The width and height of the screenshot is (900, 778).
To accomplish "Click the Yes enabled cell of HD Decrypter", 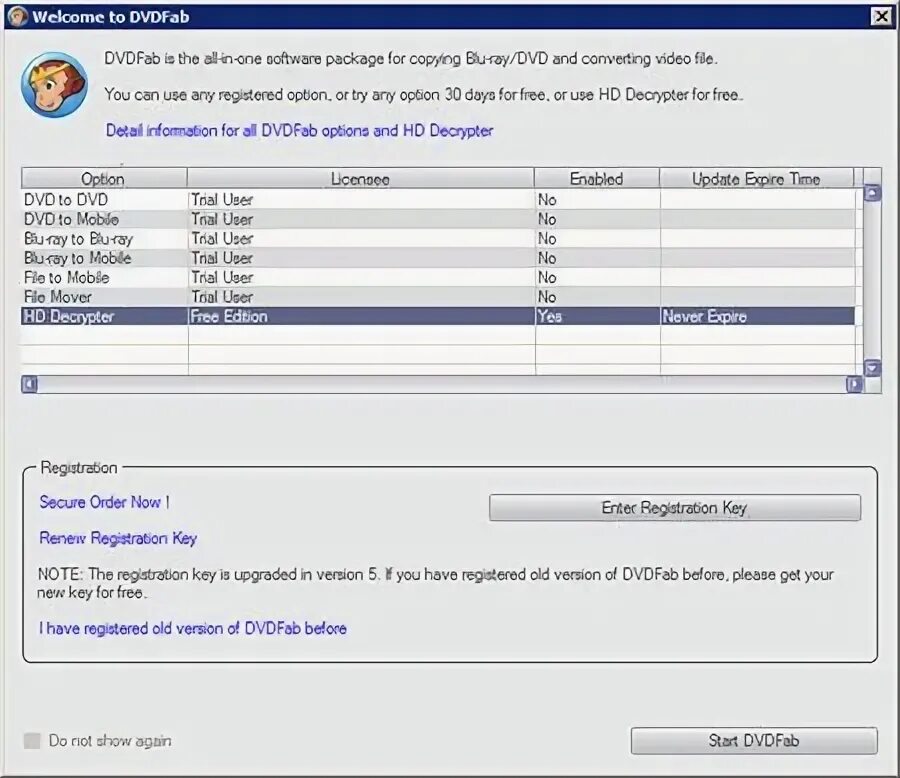I will [x=598, y=316].
